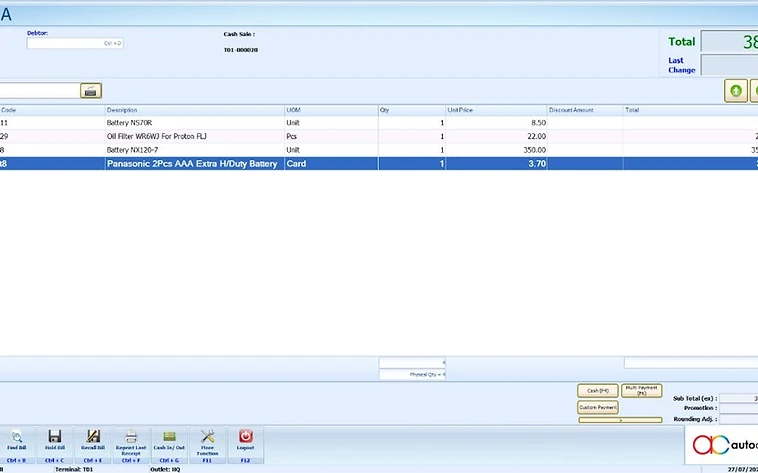Click unit price 350.00 cell
758x473 pixels.
click(496, 150)
